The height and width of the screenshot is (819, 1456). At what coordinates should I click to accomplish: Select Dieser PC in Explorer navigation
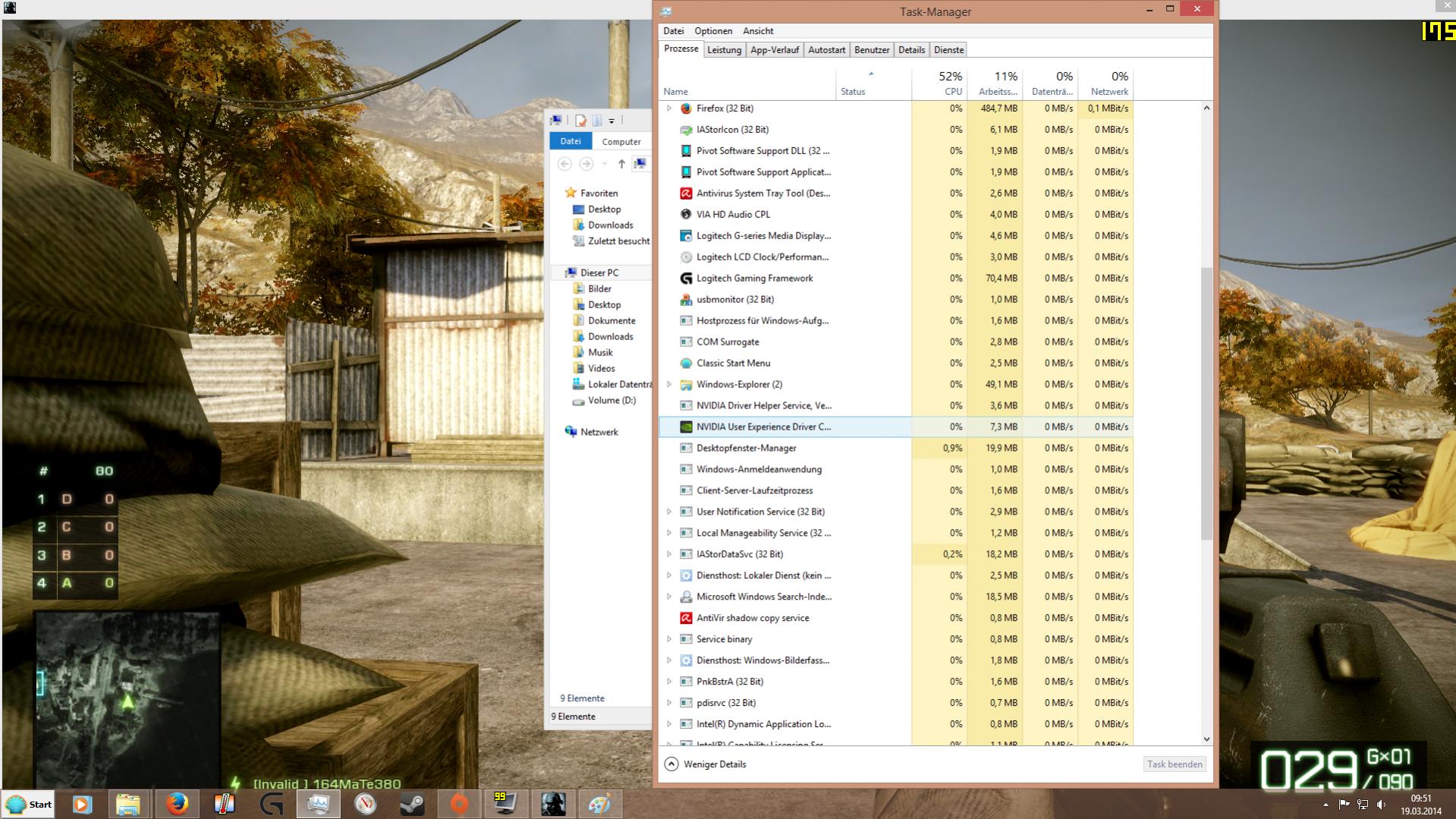click(x=599, y=272)
